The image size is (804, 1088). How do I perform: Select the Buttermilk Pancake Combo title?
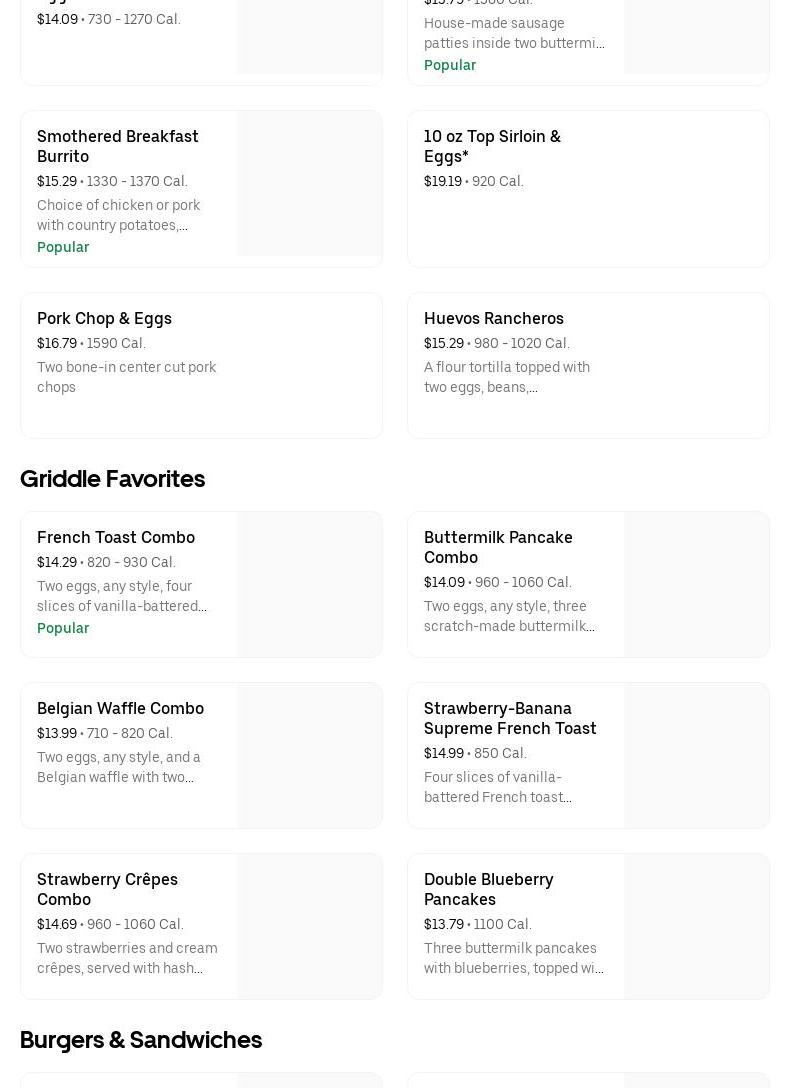point(498,547)
